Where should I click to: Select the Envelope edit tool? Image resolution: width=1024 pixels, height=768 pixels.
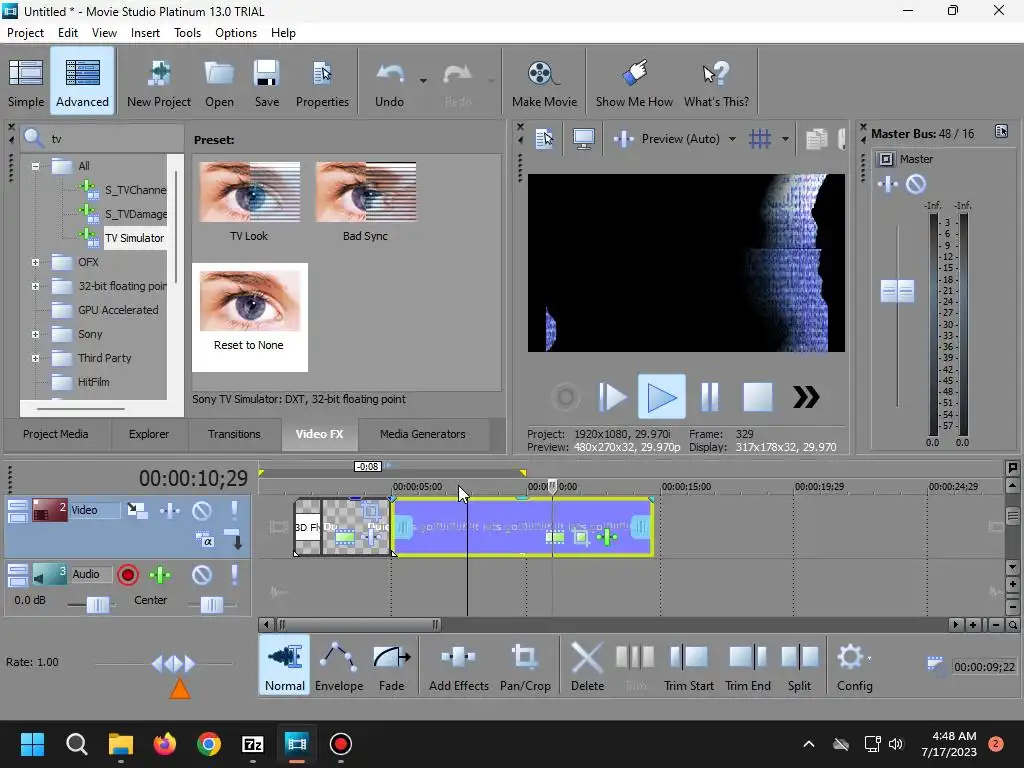[339, 666]
